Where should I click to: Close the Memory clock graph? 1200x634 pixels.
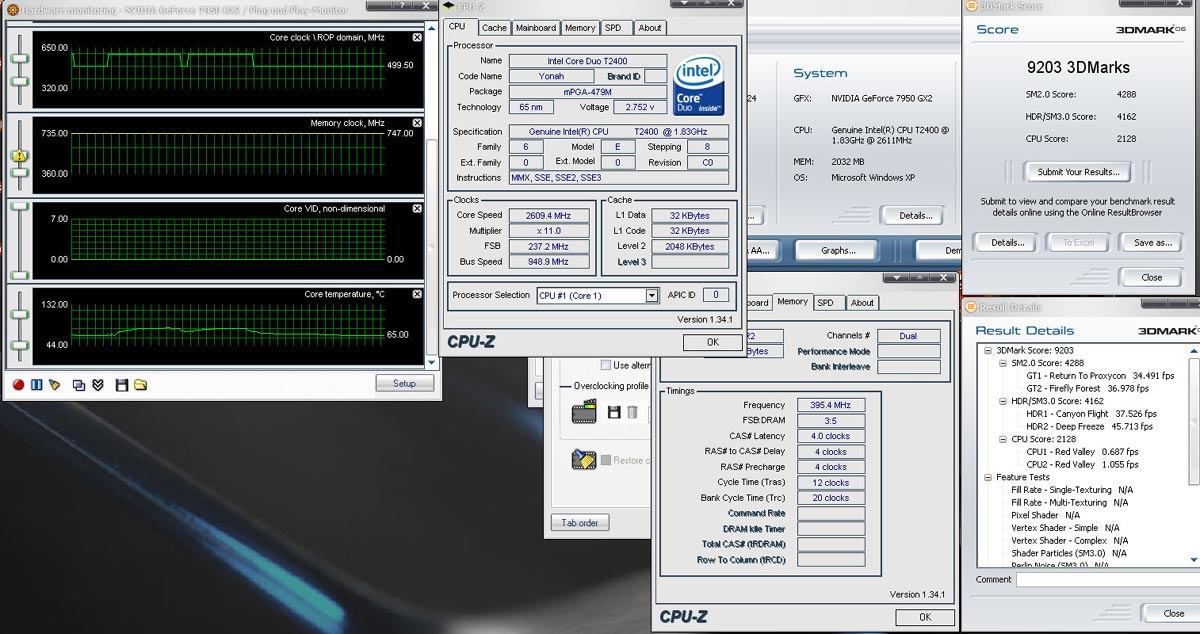pyautogui.click(x=417, y=123)
